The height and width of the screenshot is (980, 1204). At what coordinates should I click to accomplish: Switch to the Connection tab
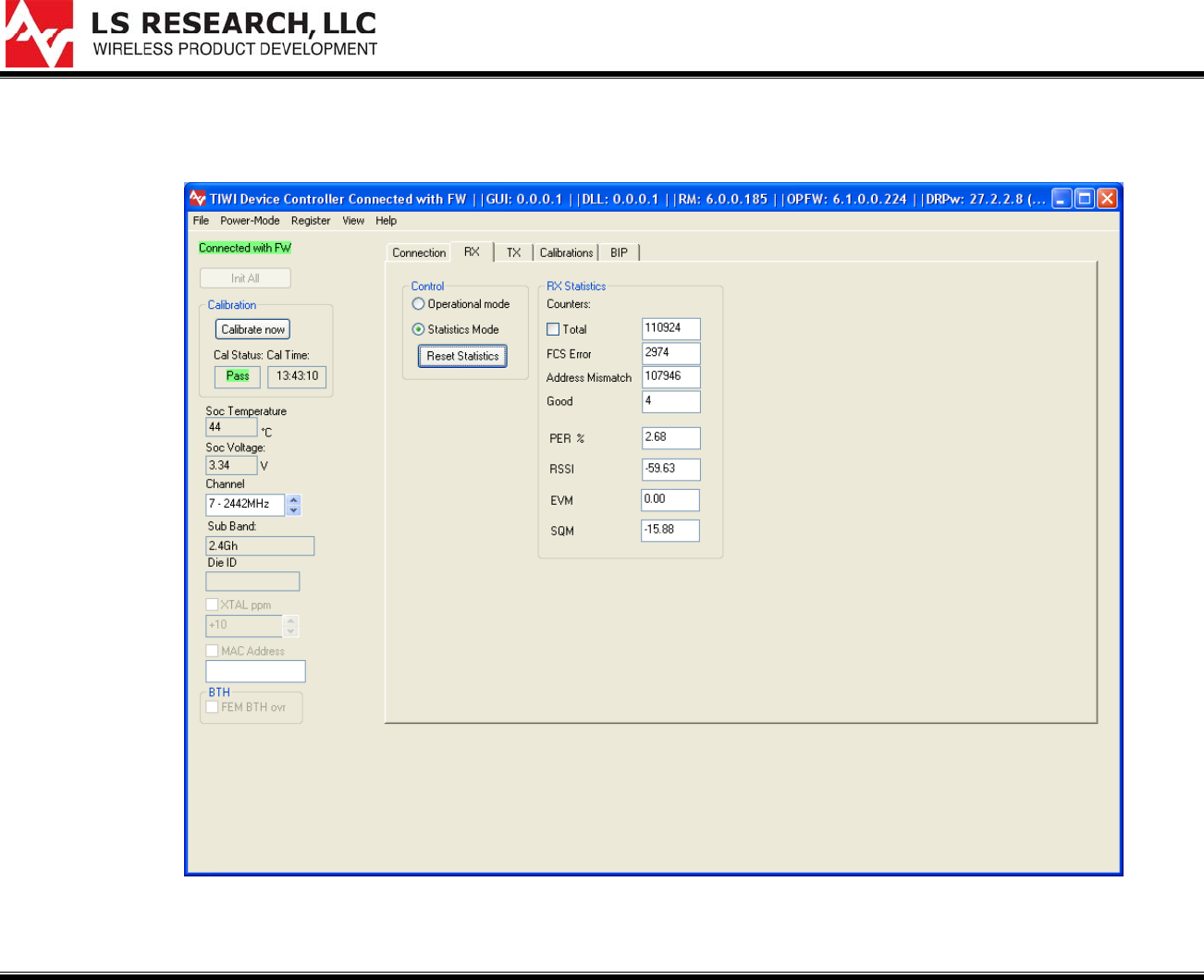(x=419, y=252)
